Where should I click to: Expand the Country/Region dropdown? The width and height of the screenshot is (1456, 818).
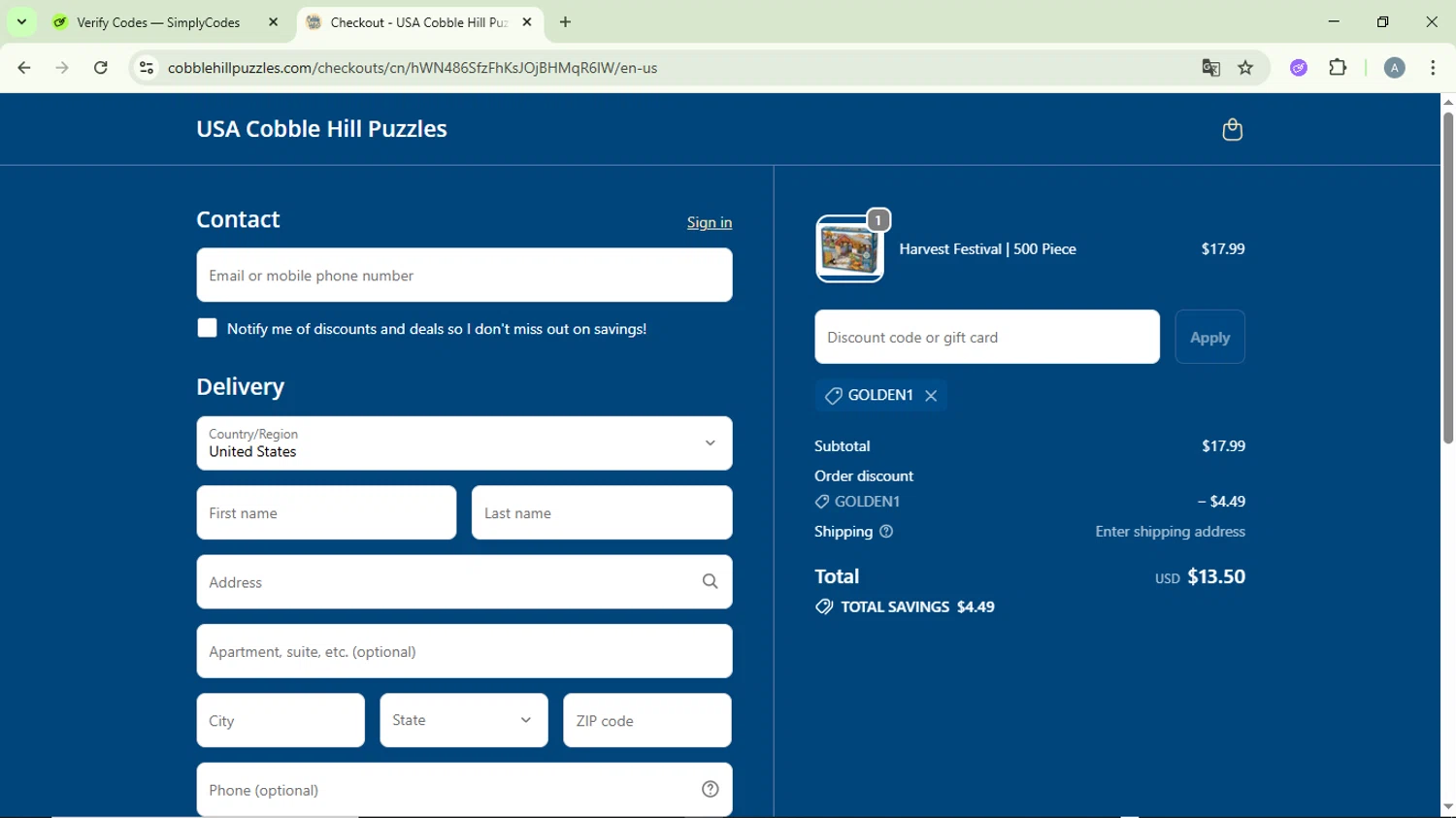(x=464, y=443)
